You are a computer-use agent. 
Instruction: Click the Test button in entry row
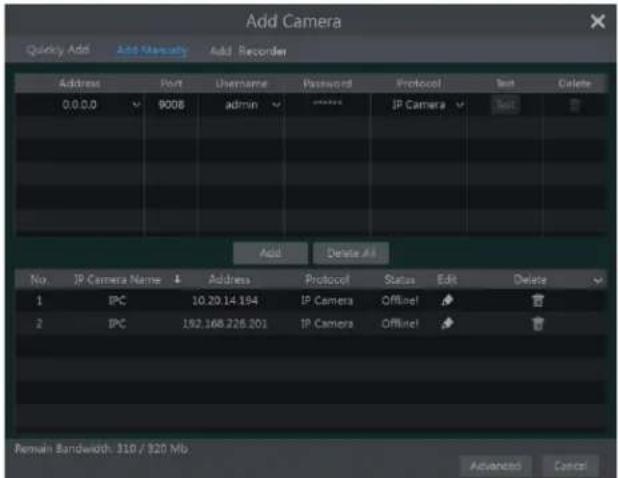tap(505, 105)
